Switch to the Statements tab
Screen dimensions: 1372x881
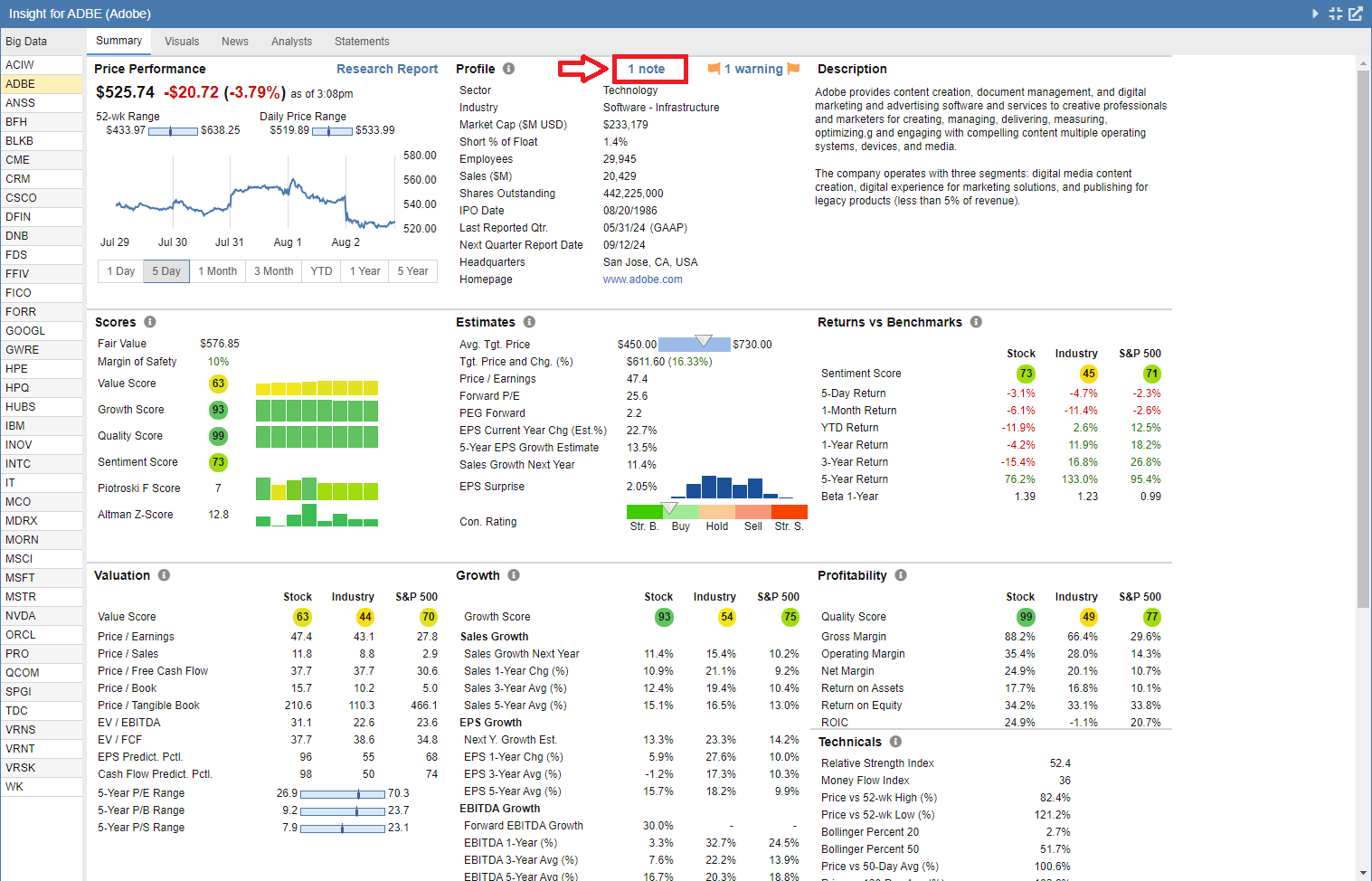click(362, 42)
